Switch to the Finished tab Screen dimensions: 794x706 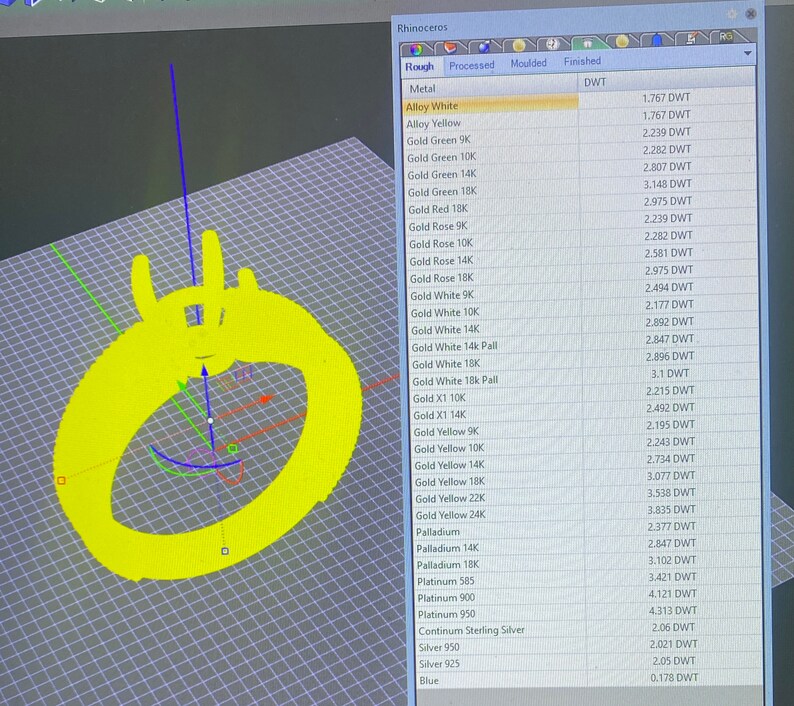(582, 61)
